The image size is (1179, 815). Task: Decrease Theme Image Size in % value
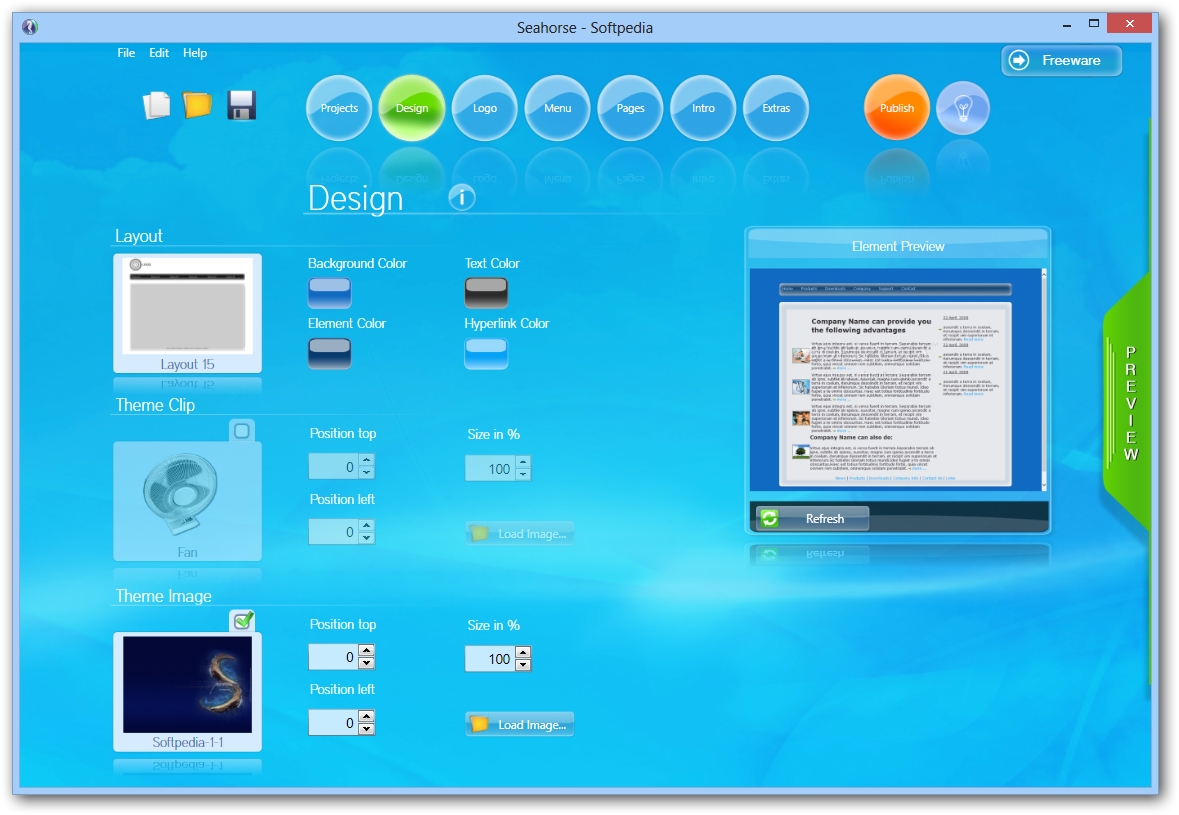[523, 664]
